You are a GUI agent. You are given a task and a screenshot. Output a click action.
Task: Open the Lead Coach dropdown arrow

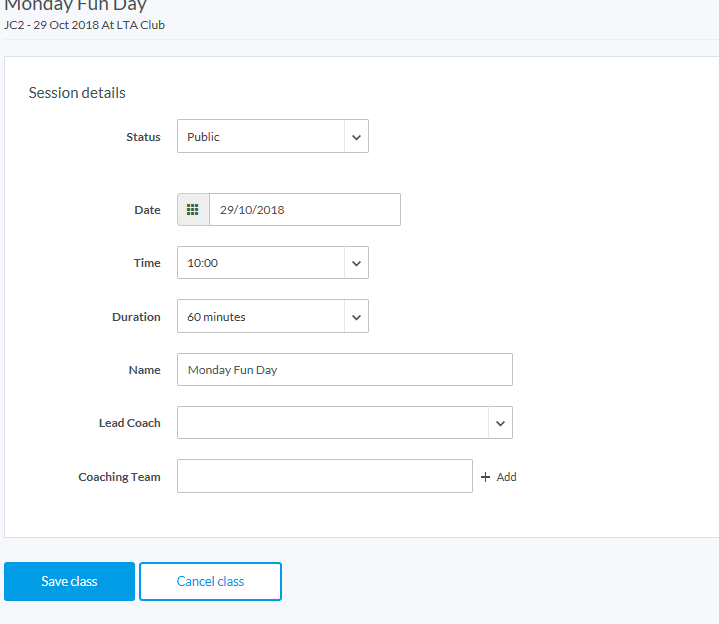click(x=500, y=423)
